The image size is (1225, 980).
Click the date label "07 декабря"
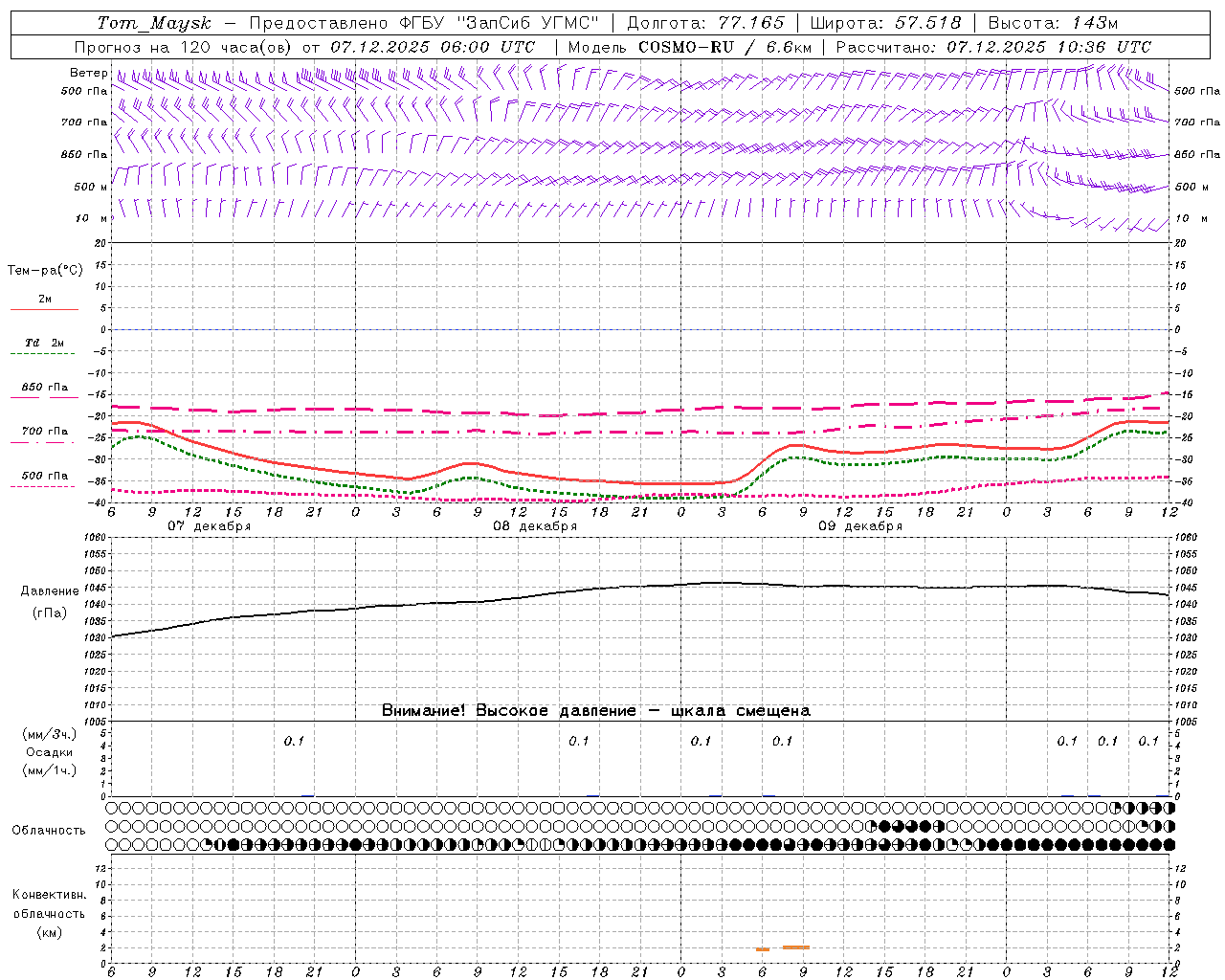[x=210, y=526]
